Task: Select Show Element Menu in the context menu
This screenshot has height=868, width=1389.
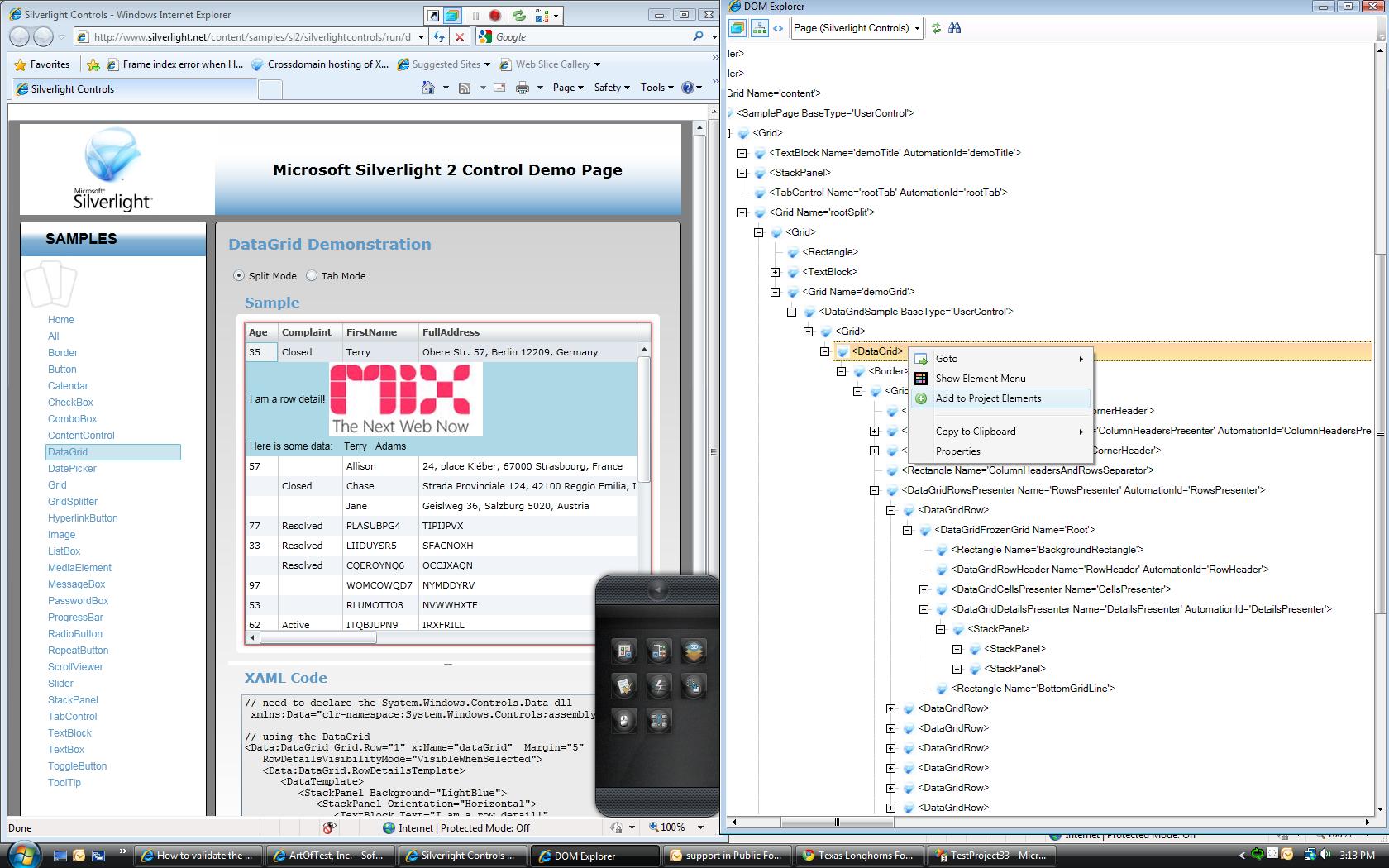Action: pos(1000,379)
